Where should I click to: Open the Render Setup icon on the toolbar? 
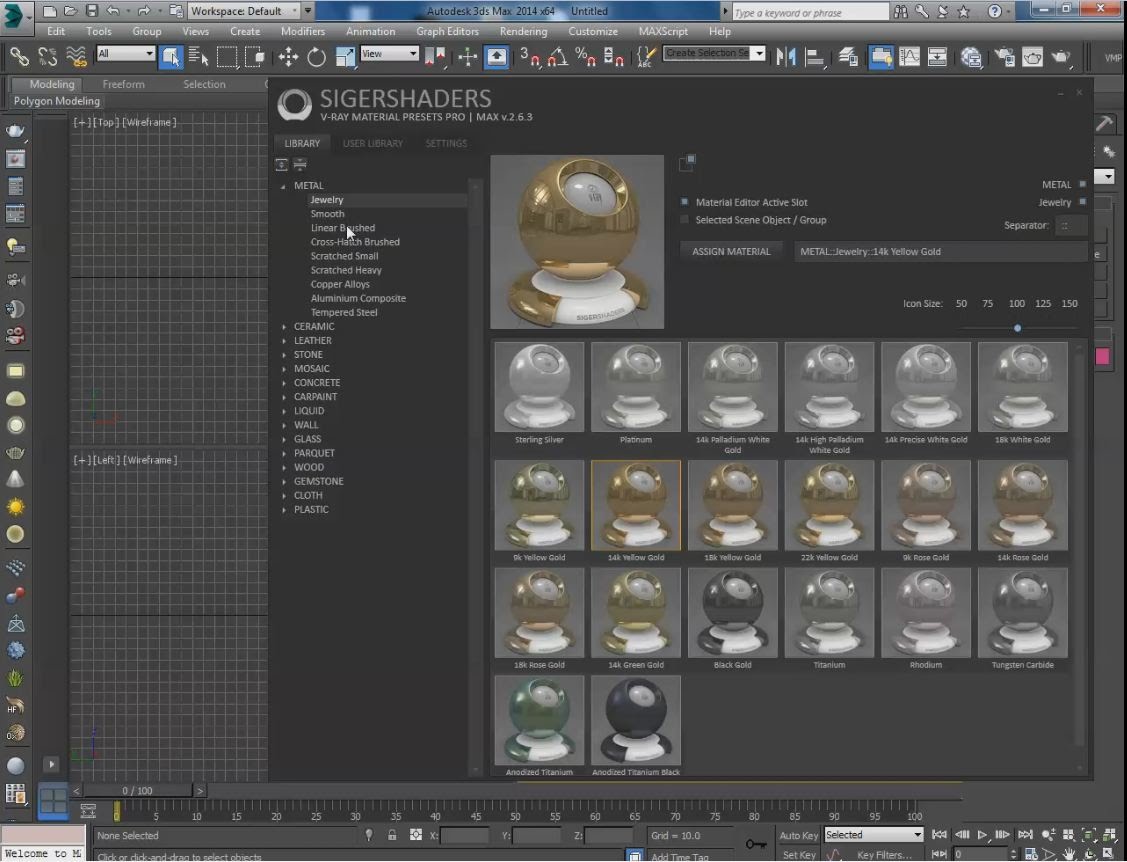tap(1032, 57)
